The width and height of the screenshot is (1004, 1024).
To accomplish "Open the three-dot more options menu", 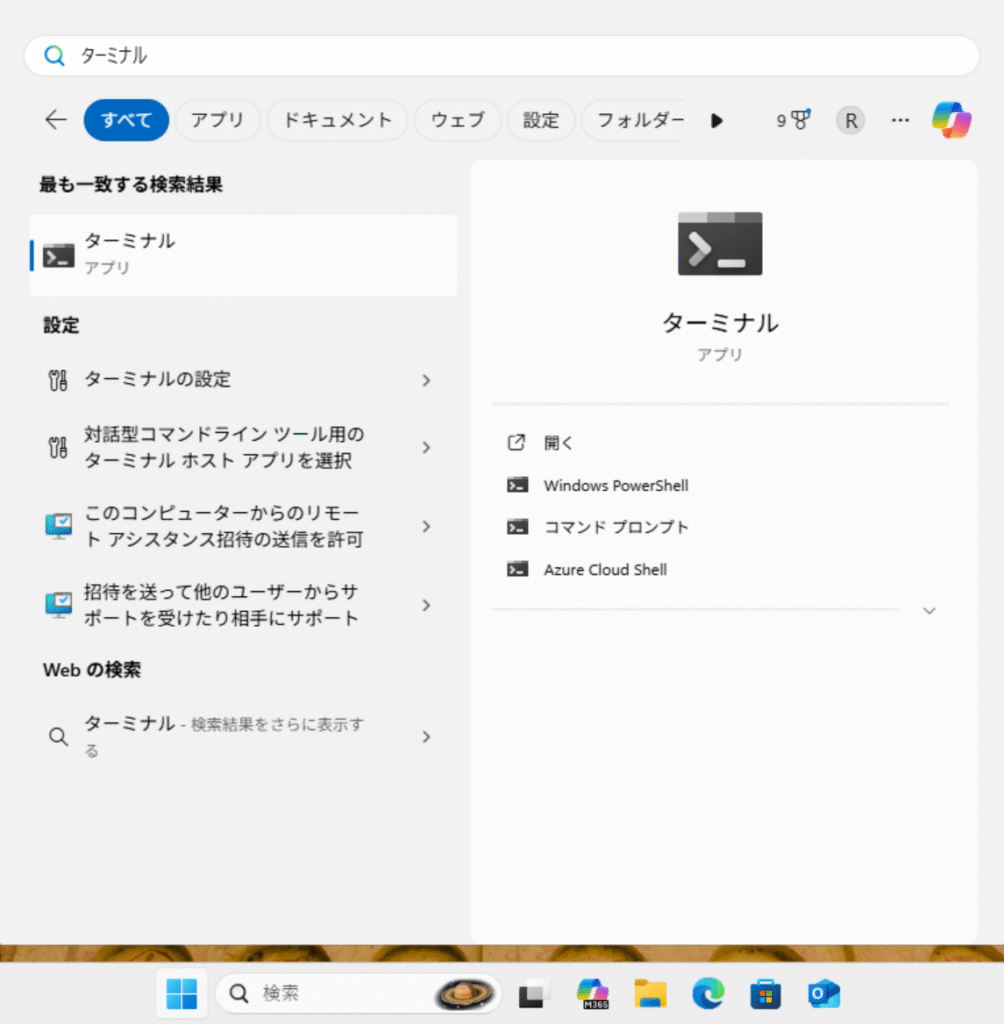I will [x=900, y=120].
